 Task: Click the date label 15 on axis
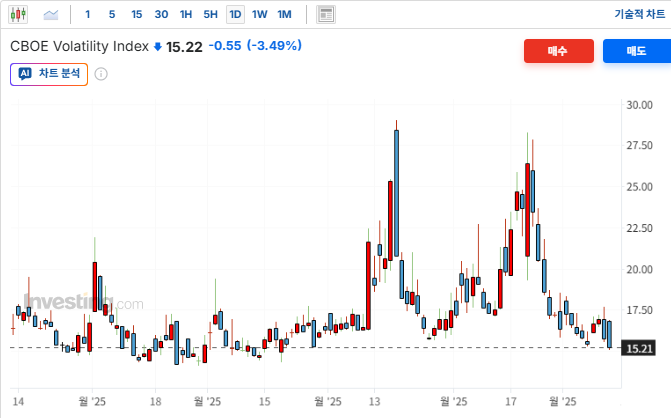tap(264, 402)
